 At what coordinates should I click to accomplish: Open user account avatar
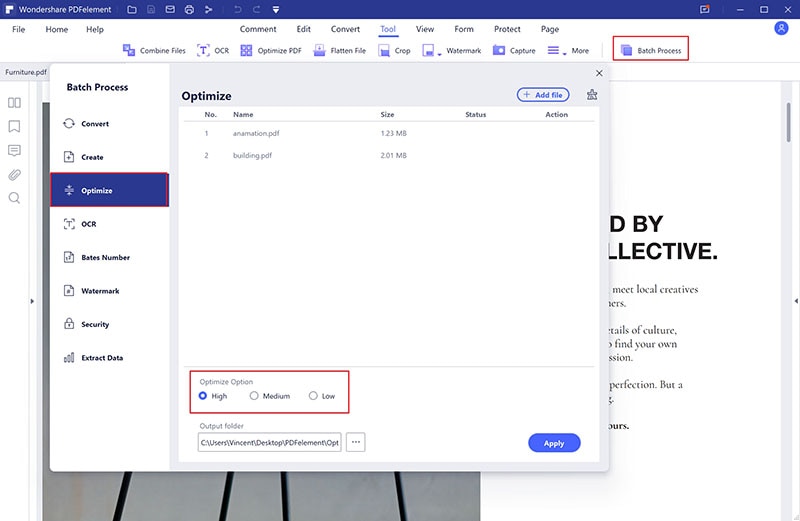click(781, 28)
